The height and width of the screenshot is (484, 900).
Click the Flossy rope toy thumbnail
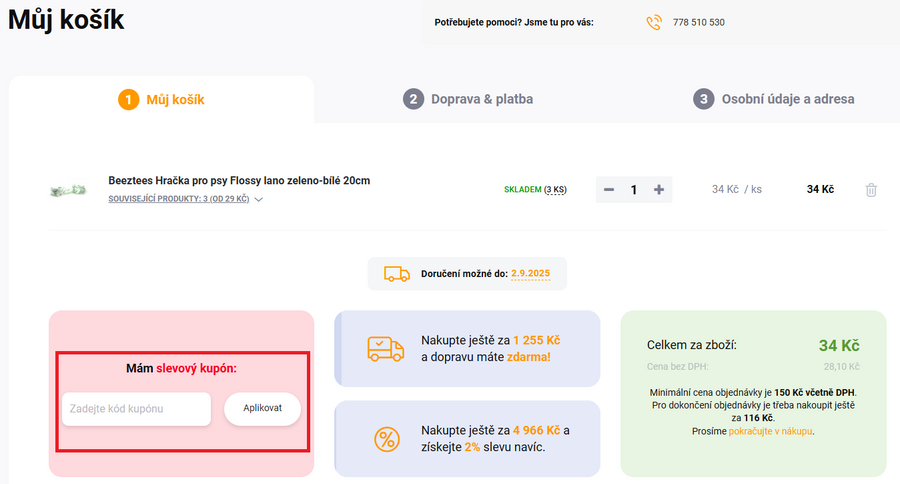click(x=69, y=190)
